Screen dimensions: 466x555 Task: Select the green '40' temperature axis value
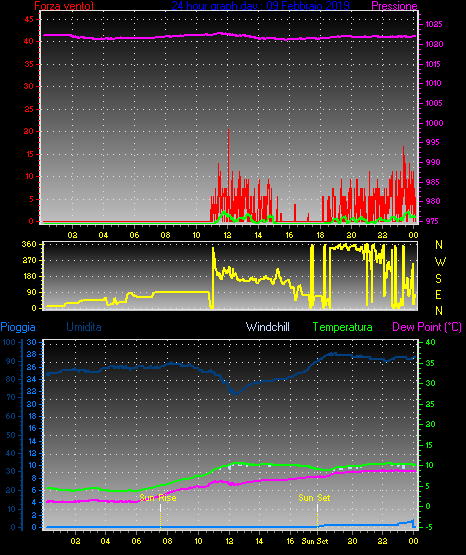point(430,342)
